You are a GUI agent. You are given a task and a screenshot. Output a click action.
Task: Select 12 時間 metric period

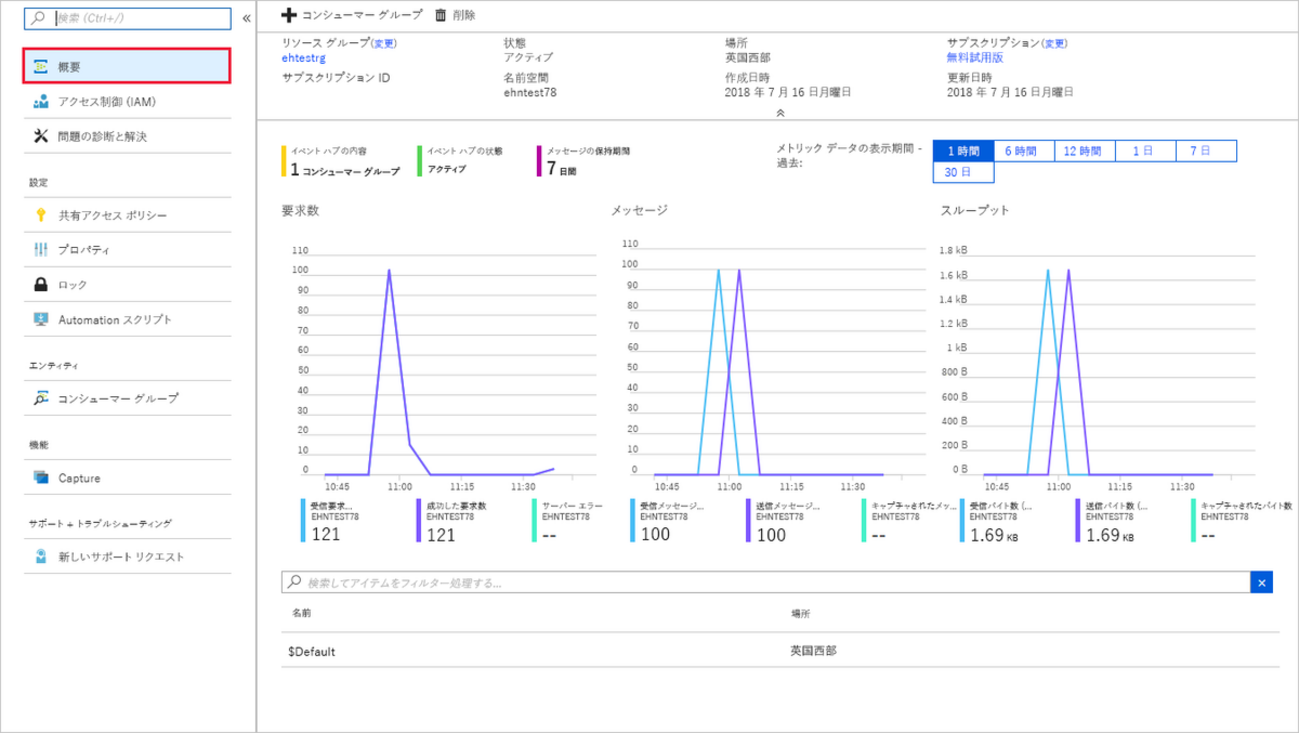coord(1084,151)
